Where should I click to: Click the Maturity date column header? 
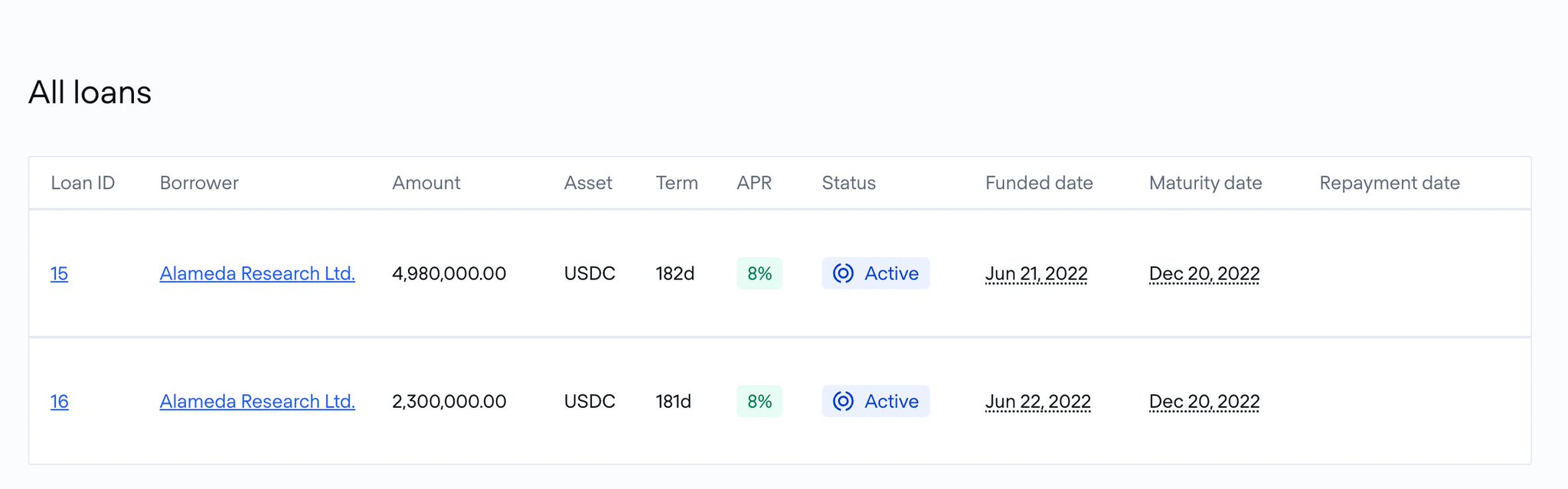(x=1205, y=183)
